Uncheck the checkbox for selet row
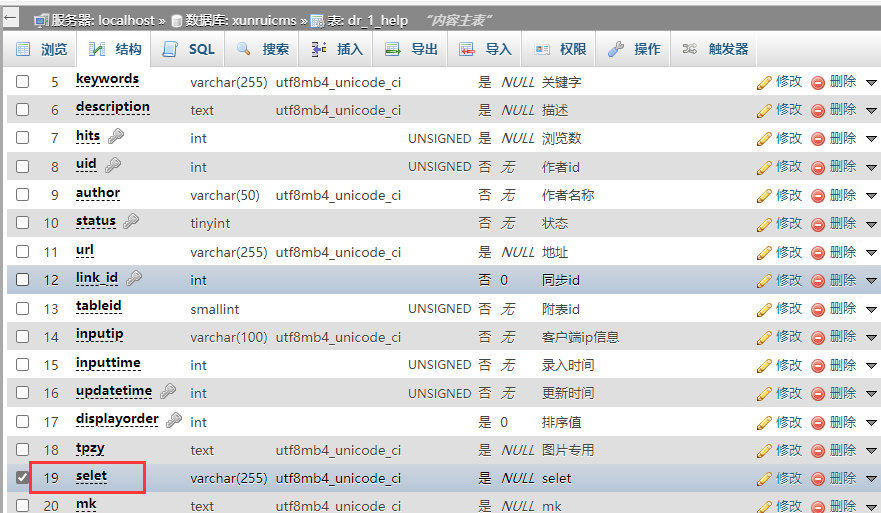Viewport: 881px width, 513px height. coord(22,478)
